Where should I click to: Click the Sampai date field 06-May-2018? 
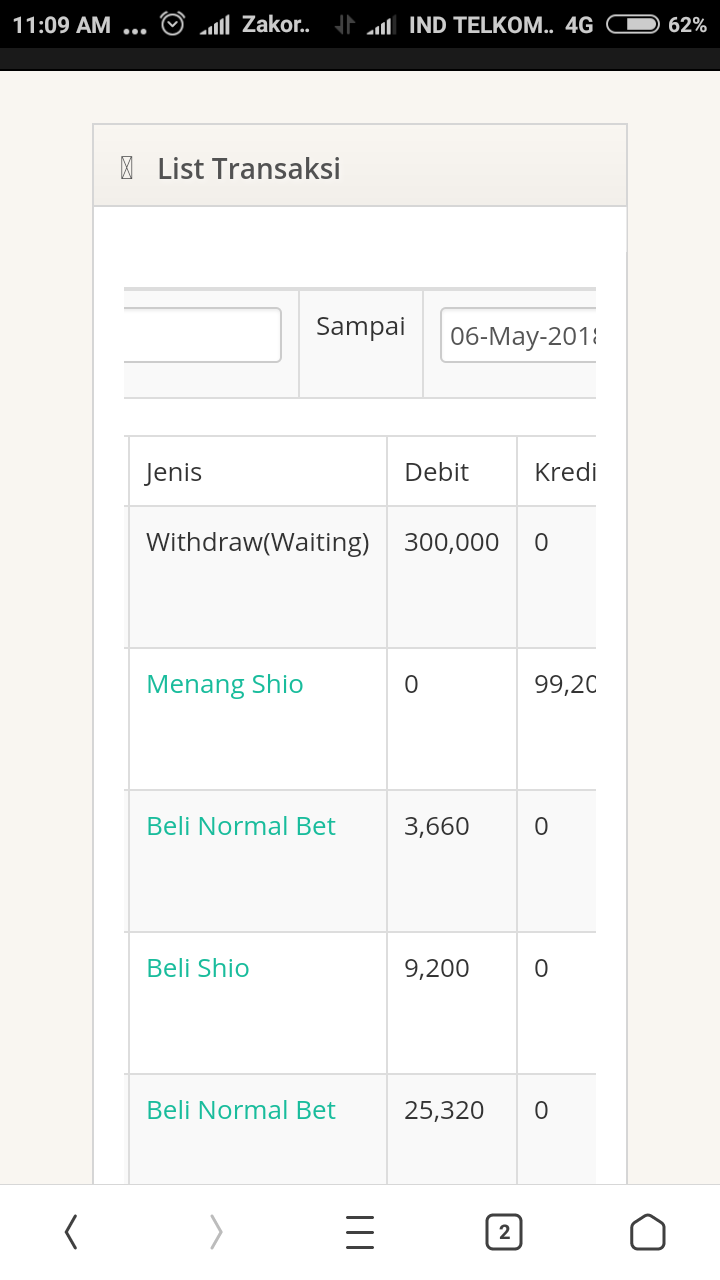[520, 335]
